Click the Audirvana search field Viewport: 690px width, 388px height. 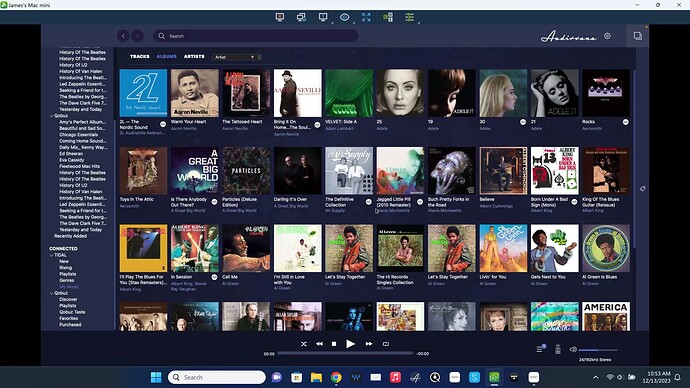coord(255,36)
